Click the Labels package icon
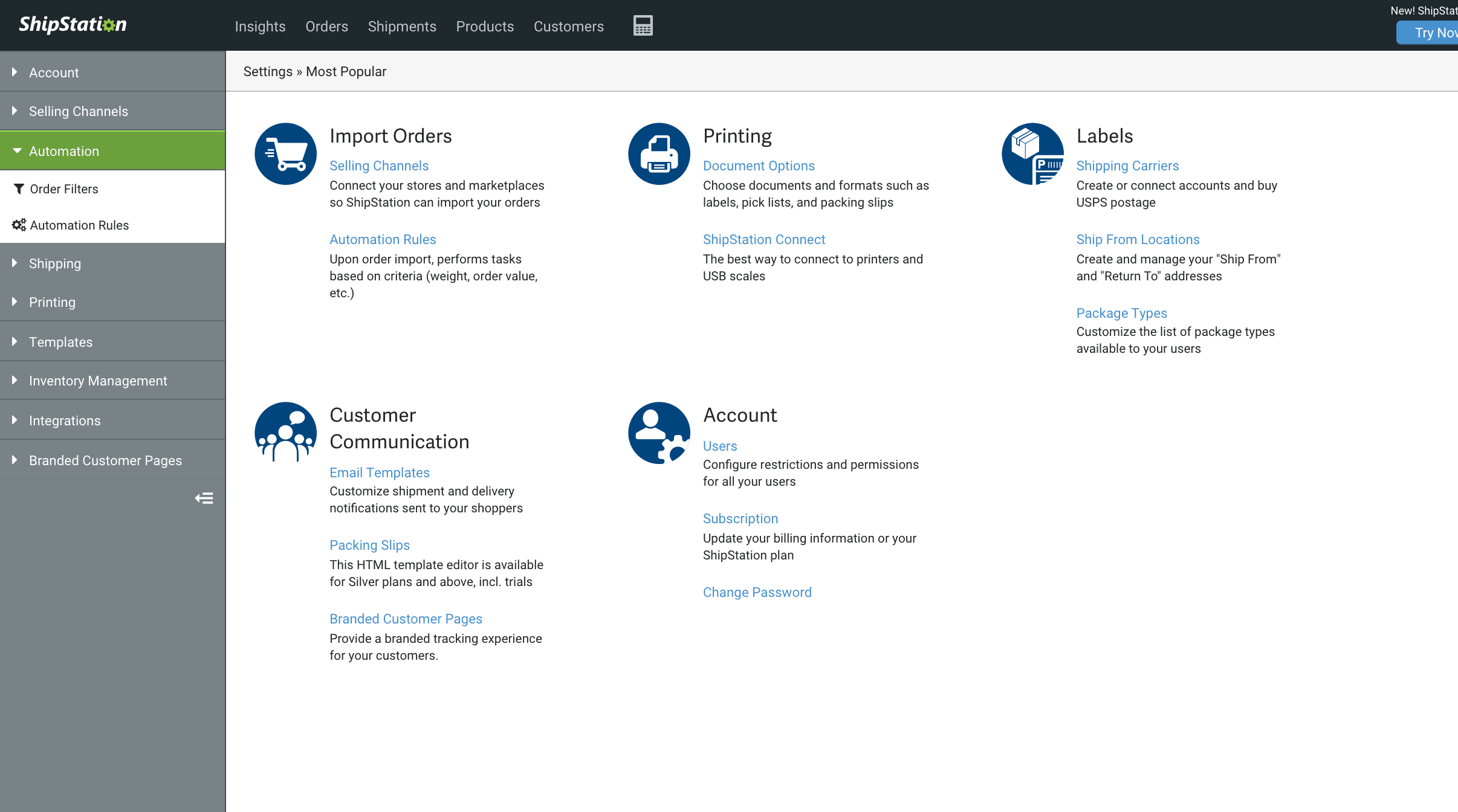 (x=1032, y=153)
